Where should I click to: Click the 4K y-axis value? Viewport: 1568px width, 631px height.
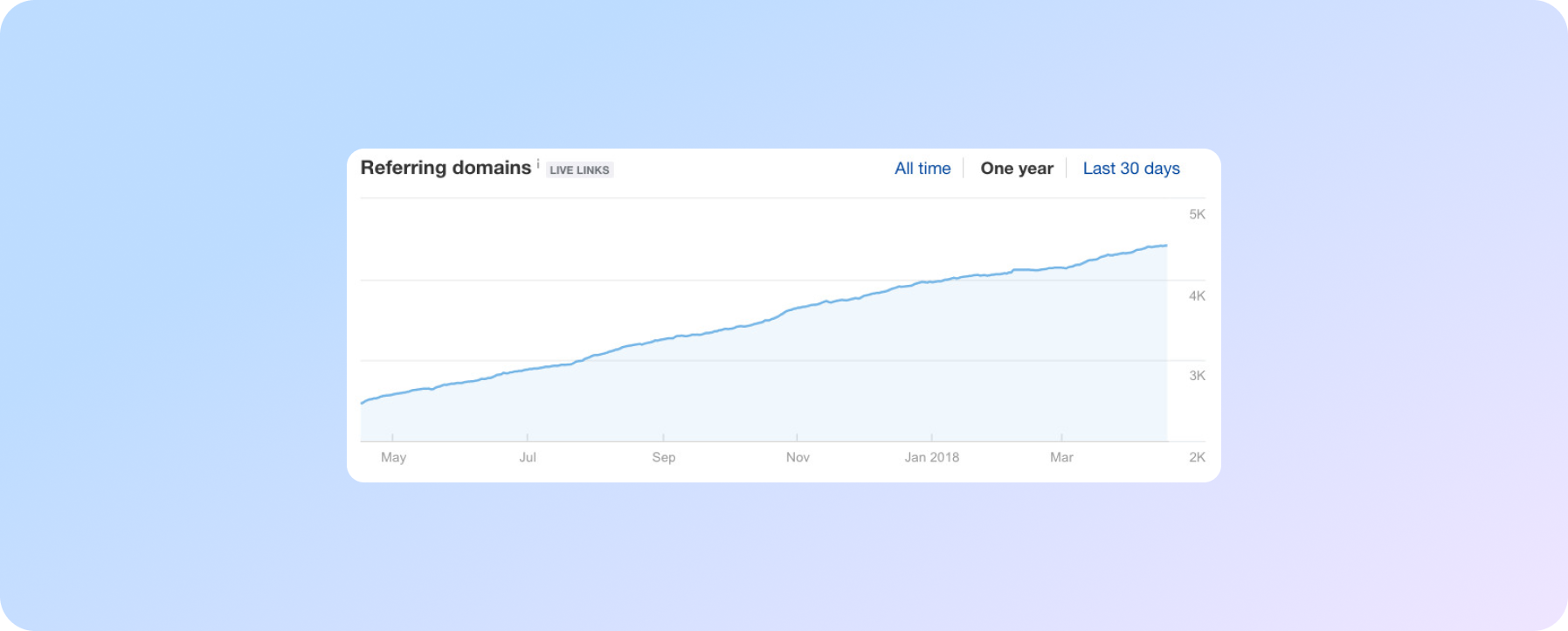[1197, 295]
